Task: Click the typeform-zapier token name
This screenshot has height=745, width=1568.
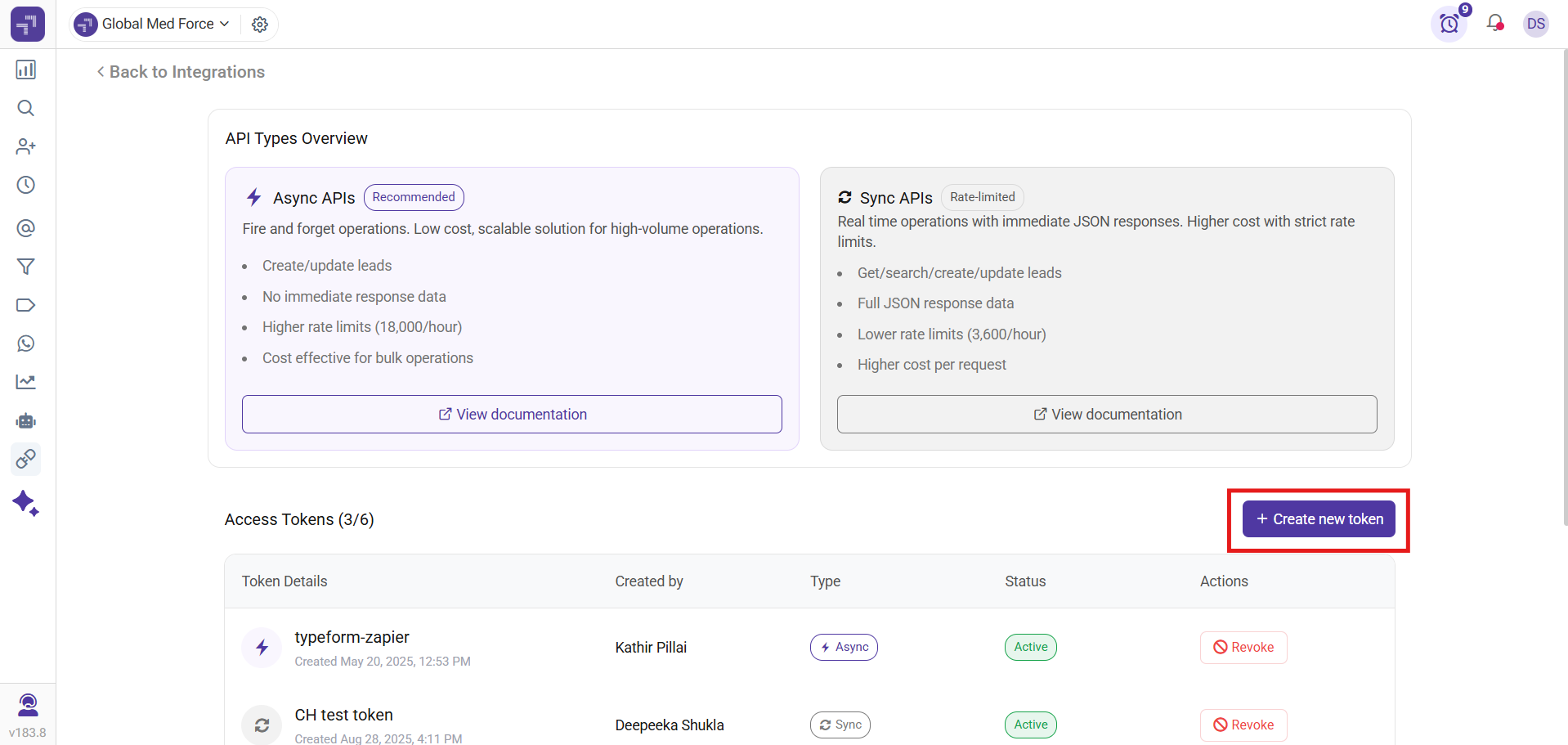Action: [x=352, y=637]
